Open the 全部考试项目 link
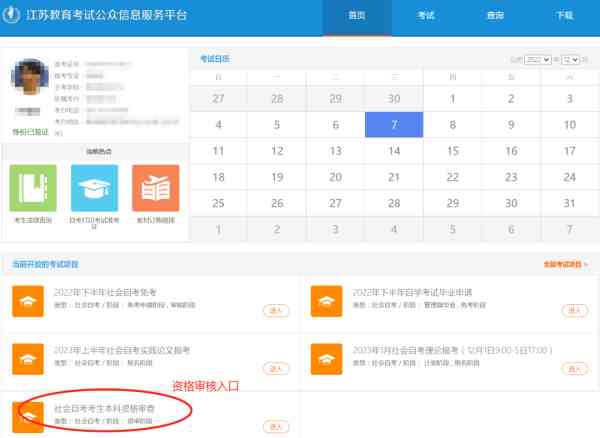 (x=565, y=265)
